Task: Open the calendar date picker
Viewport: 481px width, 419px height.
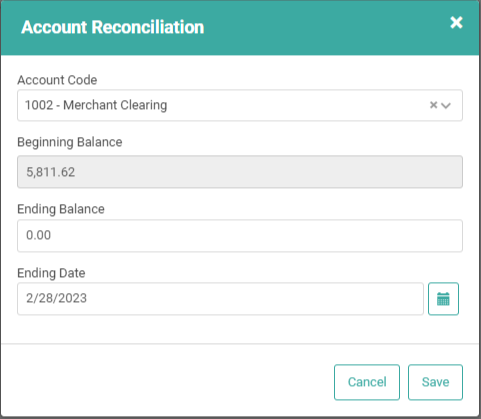Action: 443,299
